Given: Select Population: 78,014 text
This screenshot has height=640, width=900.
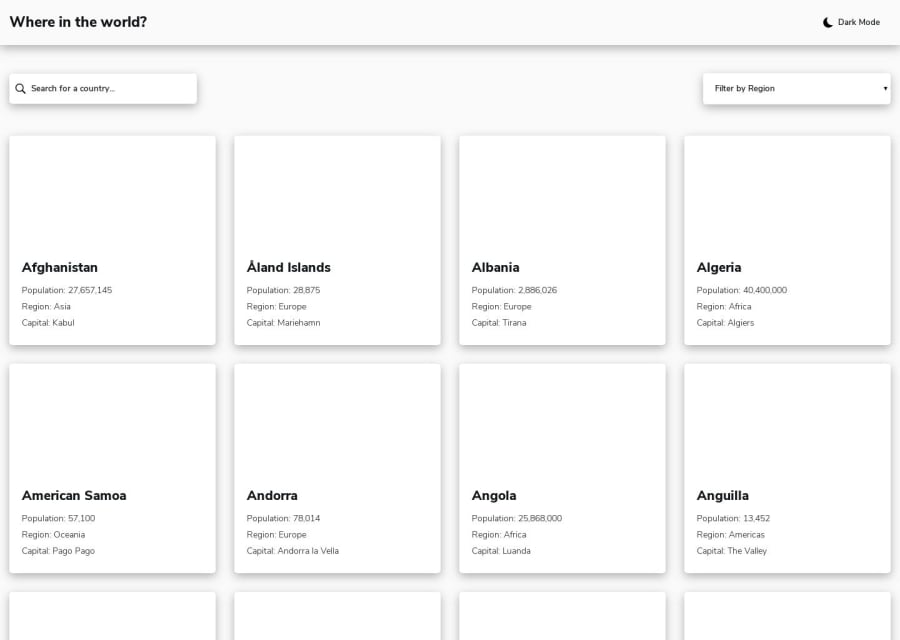Looking at the screenshot, I should click(284, 518).
